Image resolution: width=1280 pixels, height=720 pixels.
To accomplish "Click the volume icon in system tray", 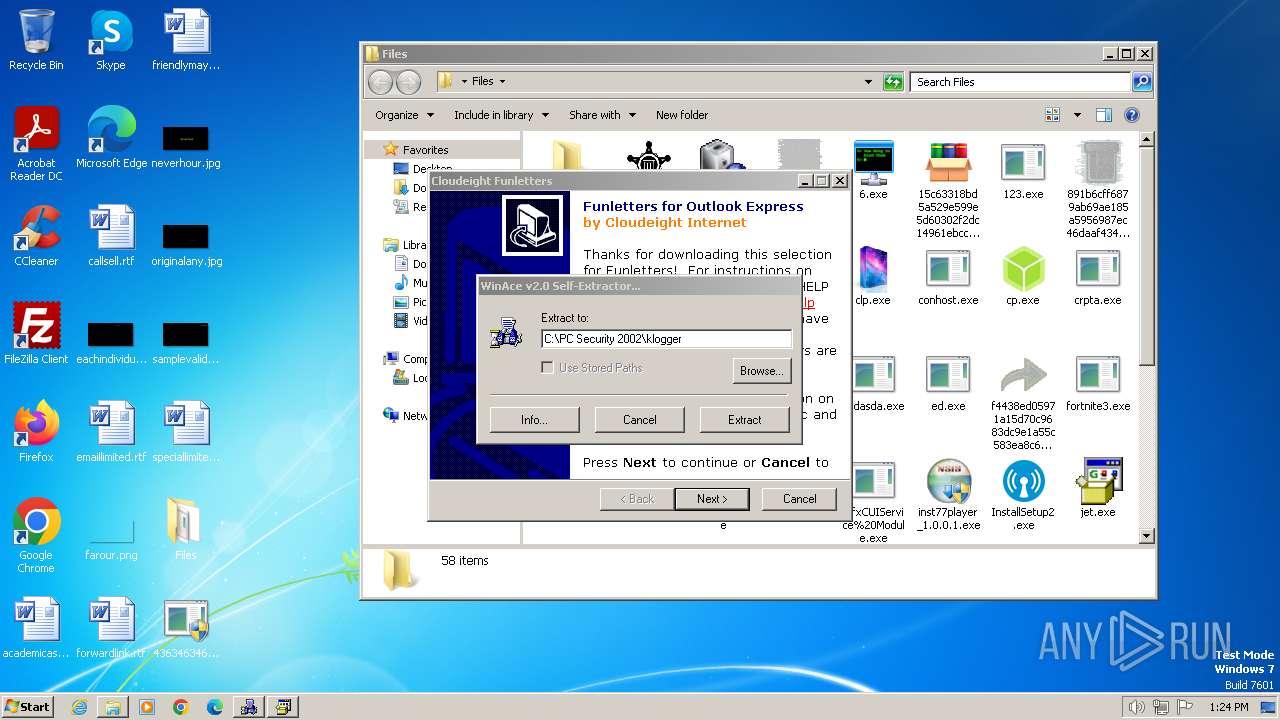I will click(1136, 707).
